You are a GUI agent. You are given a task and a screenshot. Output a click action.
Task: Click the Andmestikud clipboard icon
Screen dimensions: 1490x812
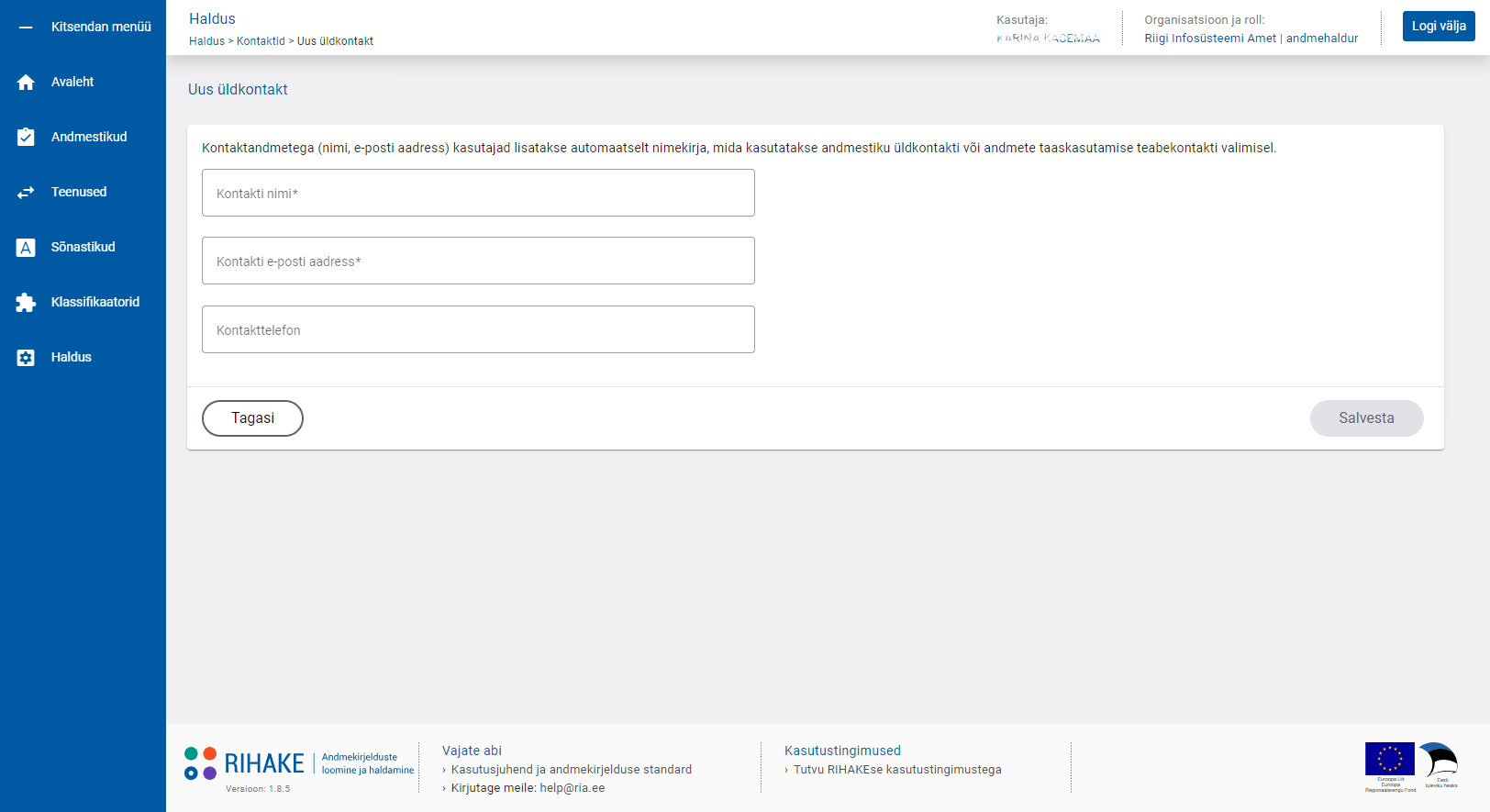point(26,137)
